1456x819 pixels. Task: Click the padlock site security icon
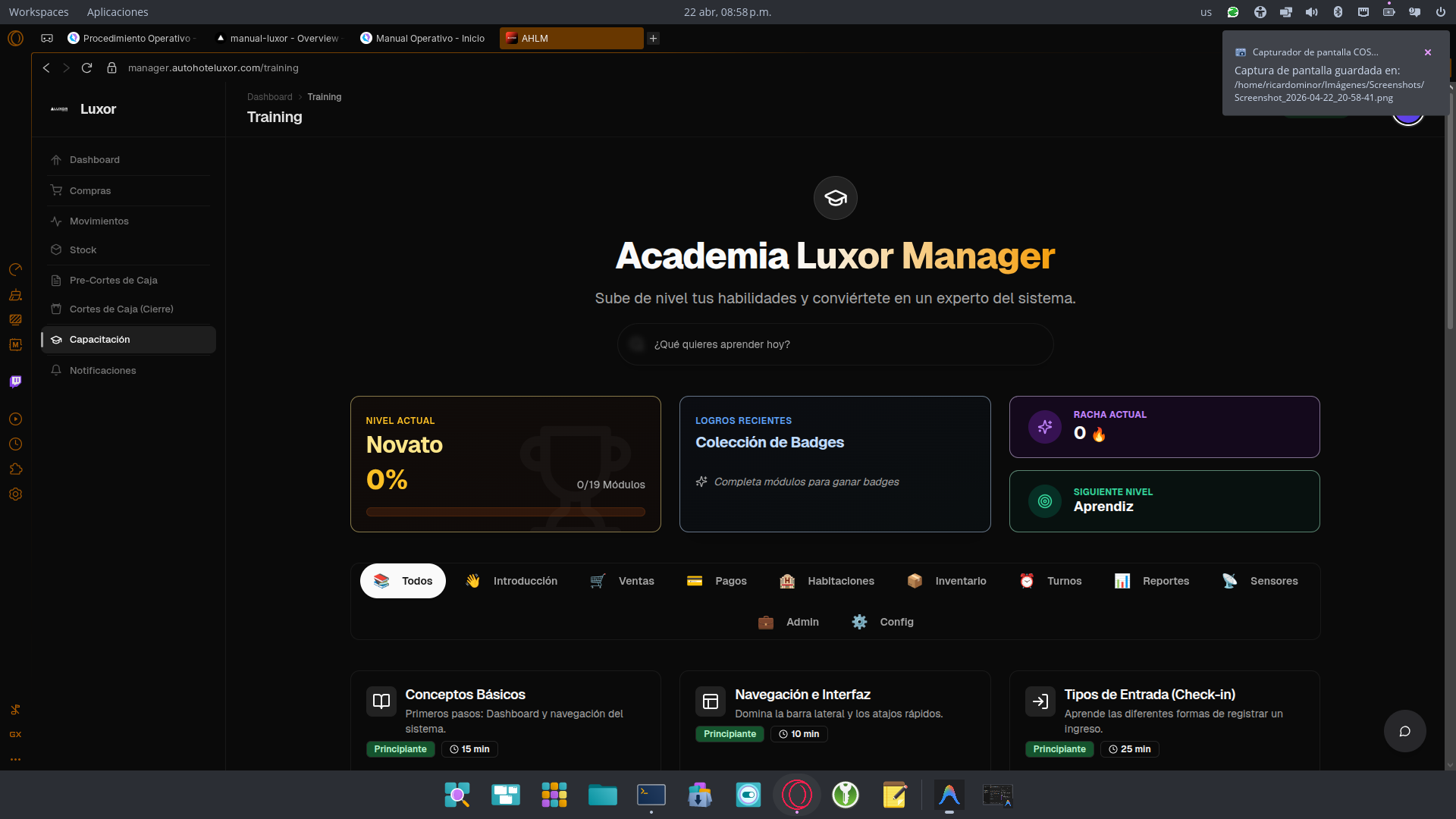tap(112, 68)
